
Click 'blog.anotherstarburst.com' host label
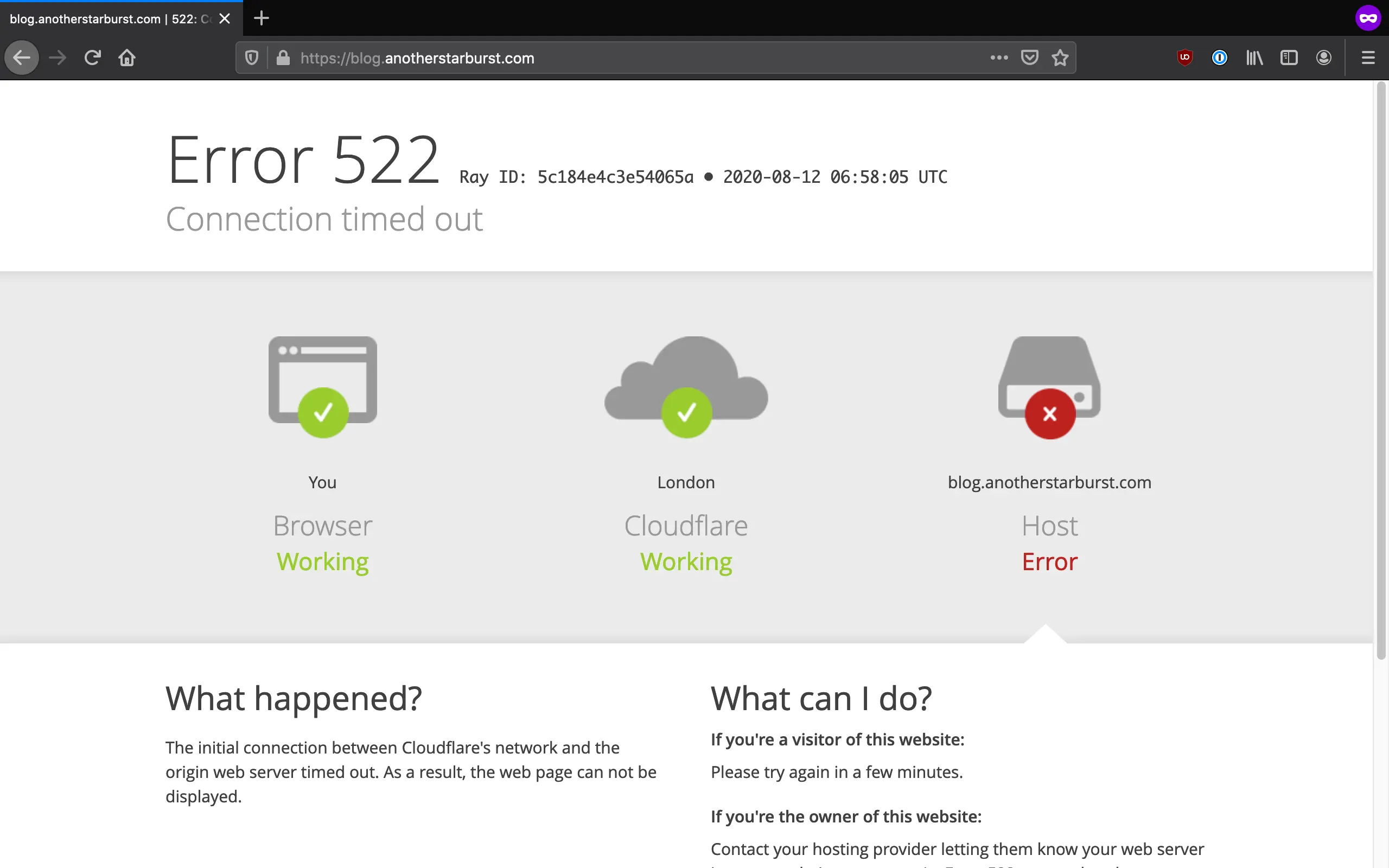[x=1049, y=483]
